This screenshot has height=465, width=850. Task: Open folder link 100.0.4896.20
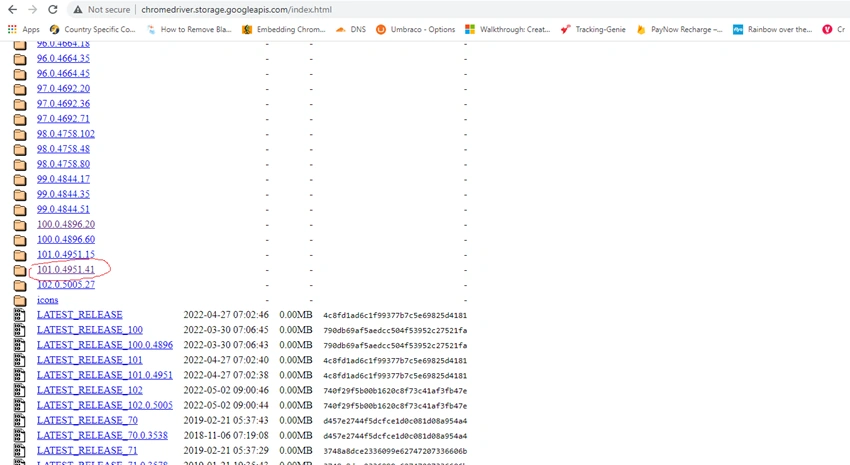point(66,224)
